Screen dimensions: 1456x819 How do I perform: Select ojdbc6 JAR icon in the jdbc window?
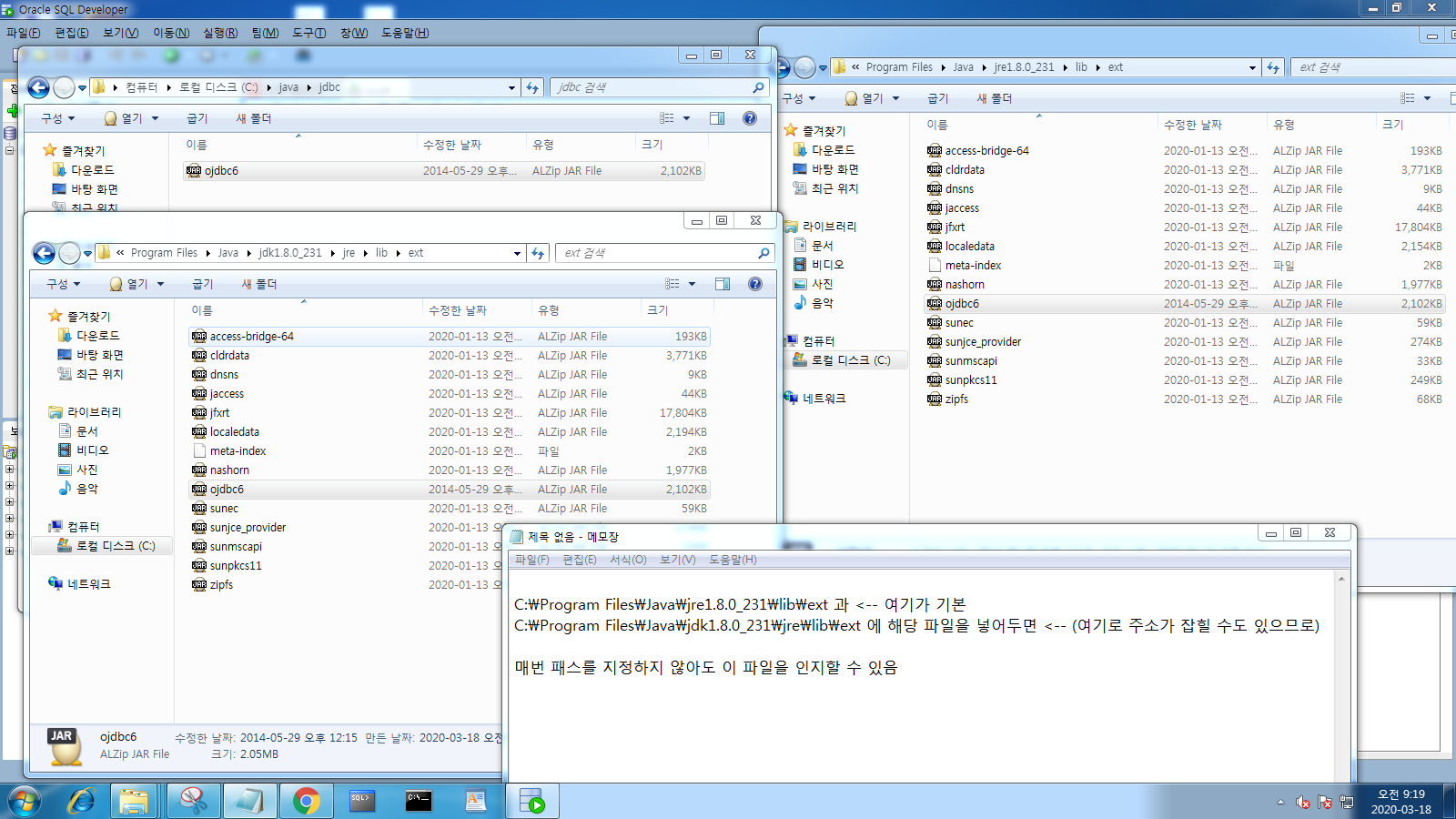(x=194, y=170)
